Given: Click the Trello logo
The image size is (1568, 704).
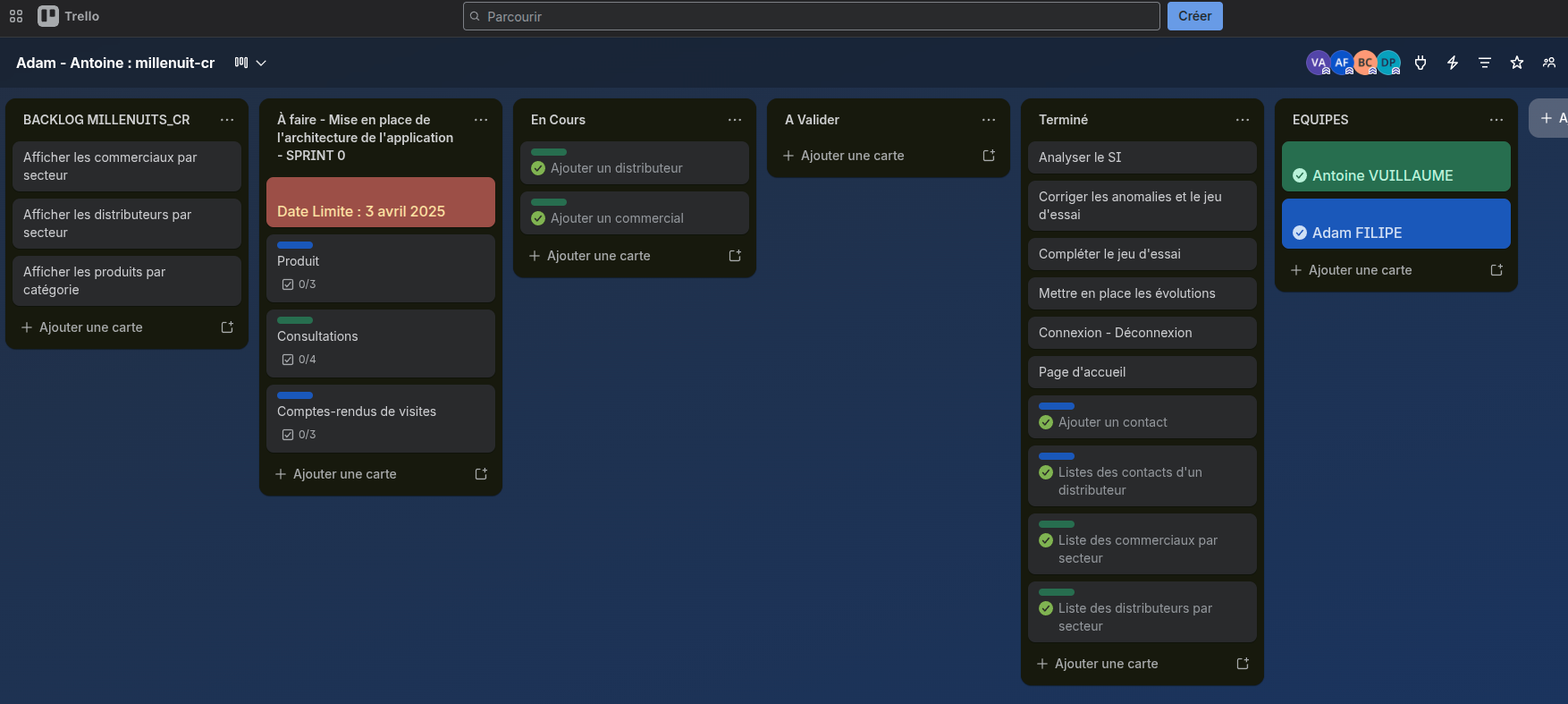Looking at the screenshot, I should pos(69,16).
